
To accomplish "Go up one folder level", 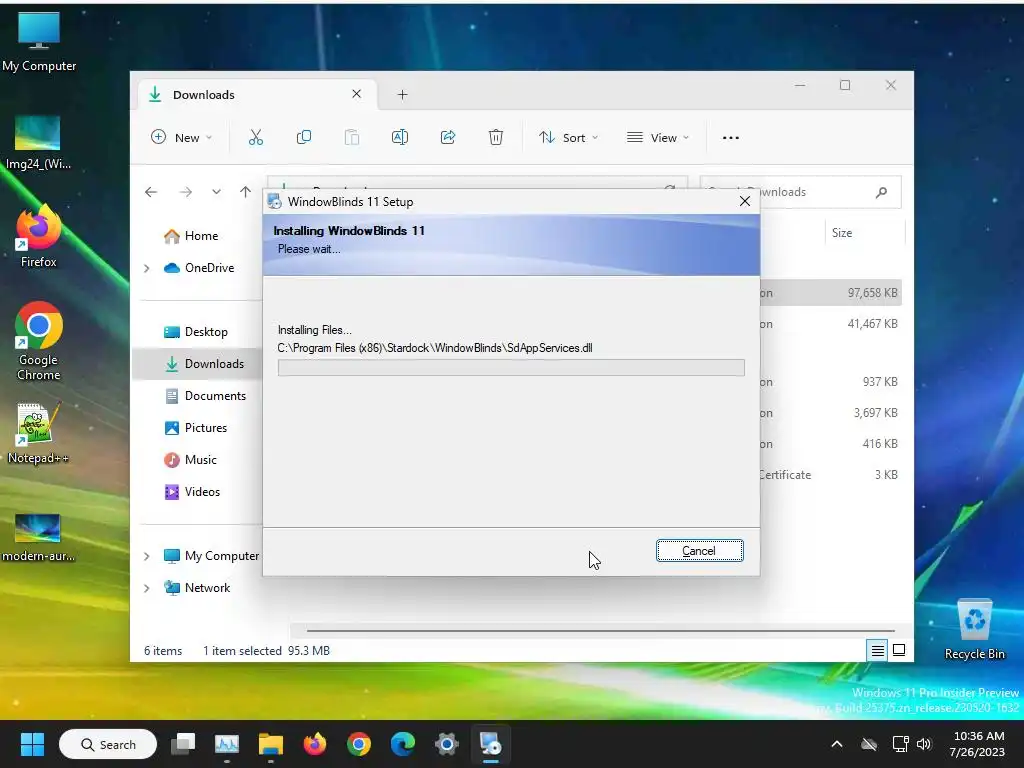I will pos(245,191).
